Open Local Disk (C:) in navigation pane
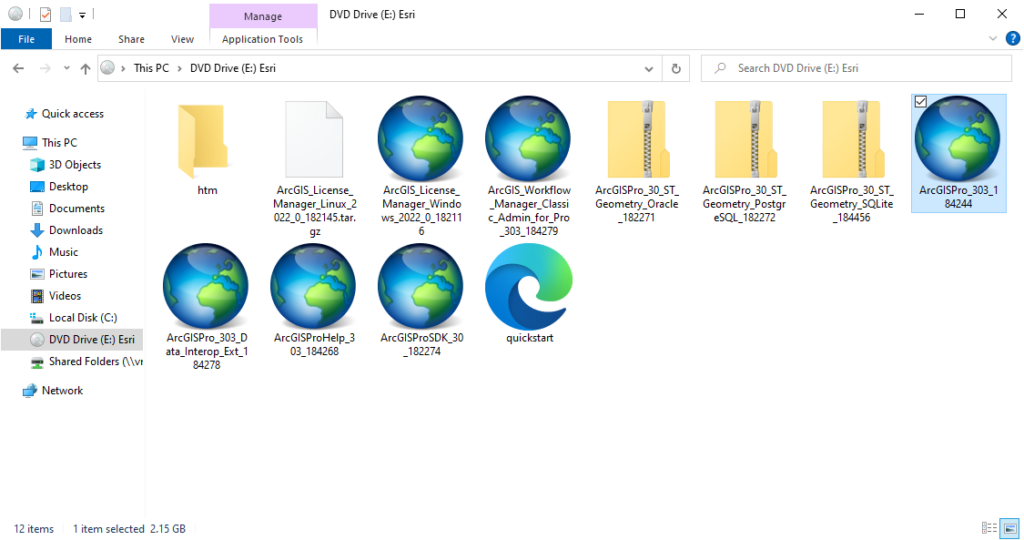 pyautogui.click(x=83, y=317)
